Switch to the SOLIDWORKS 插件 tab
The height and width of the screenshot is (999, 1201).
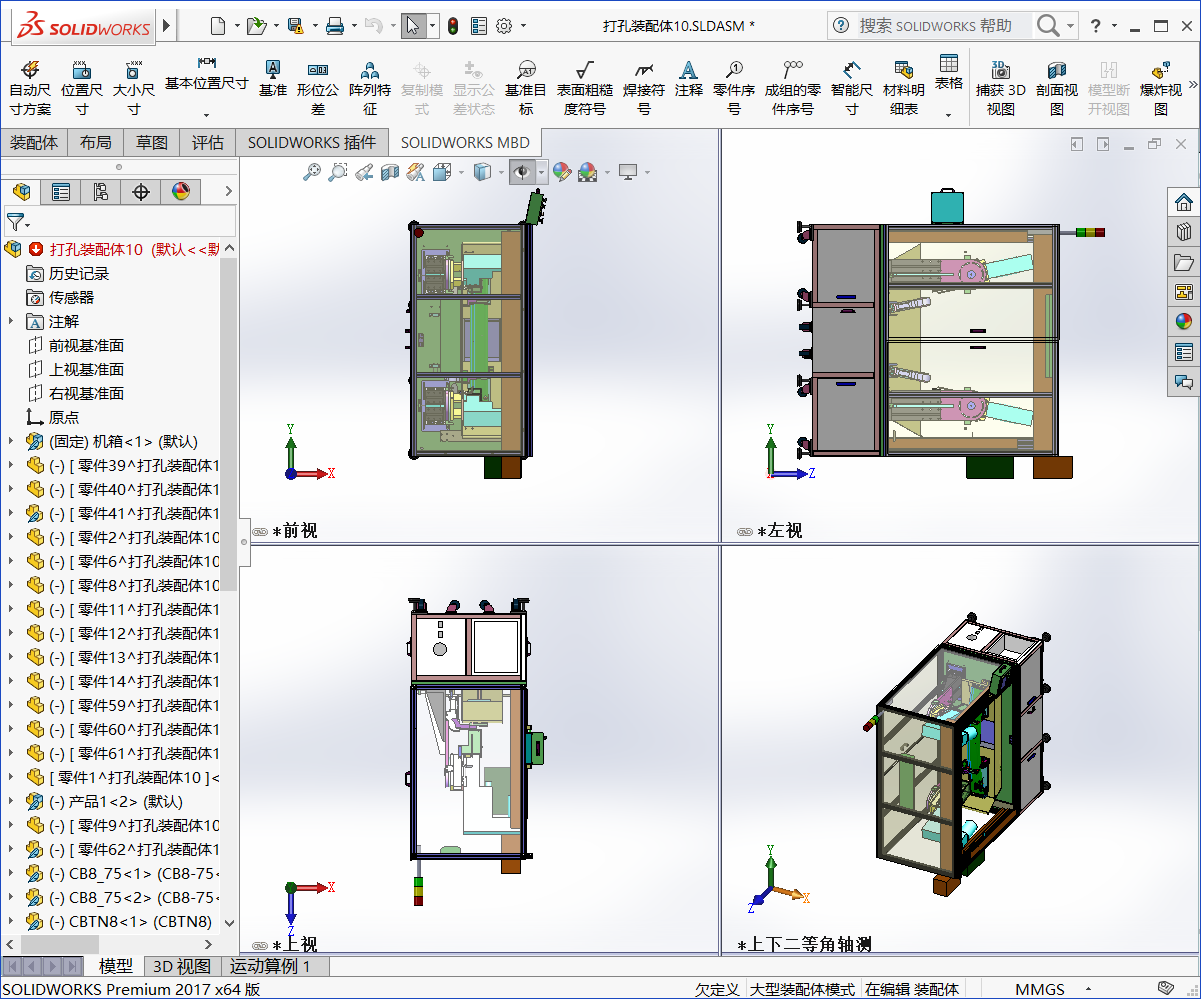pos(312,143)
